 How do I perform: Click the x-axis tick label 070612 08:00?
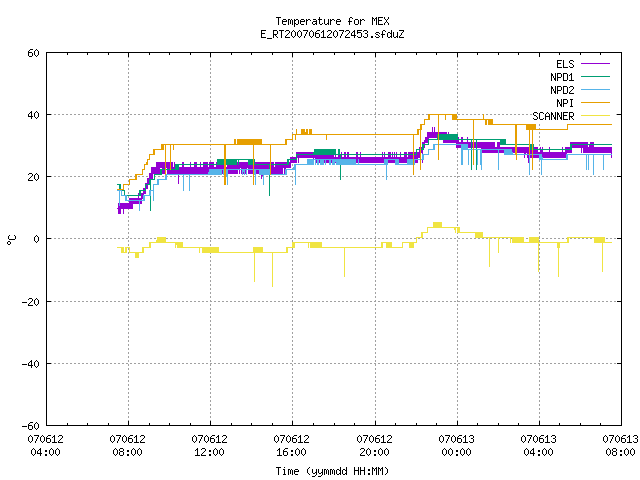pos(127,446)
